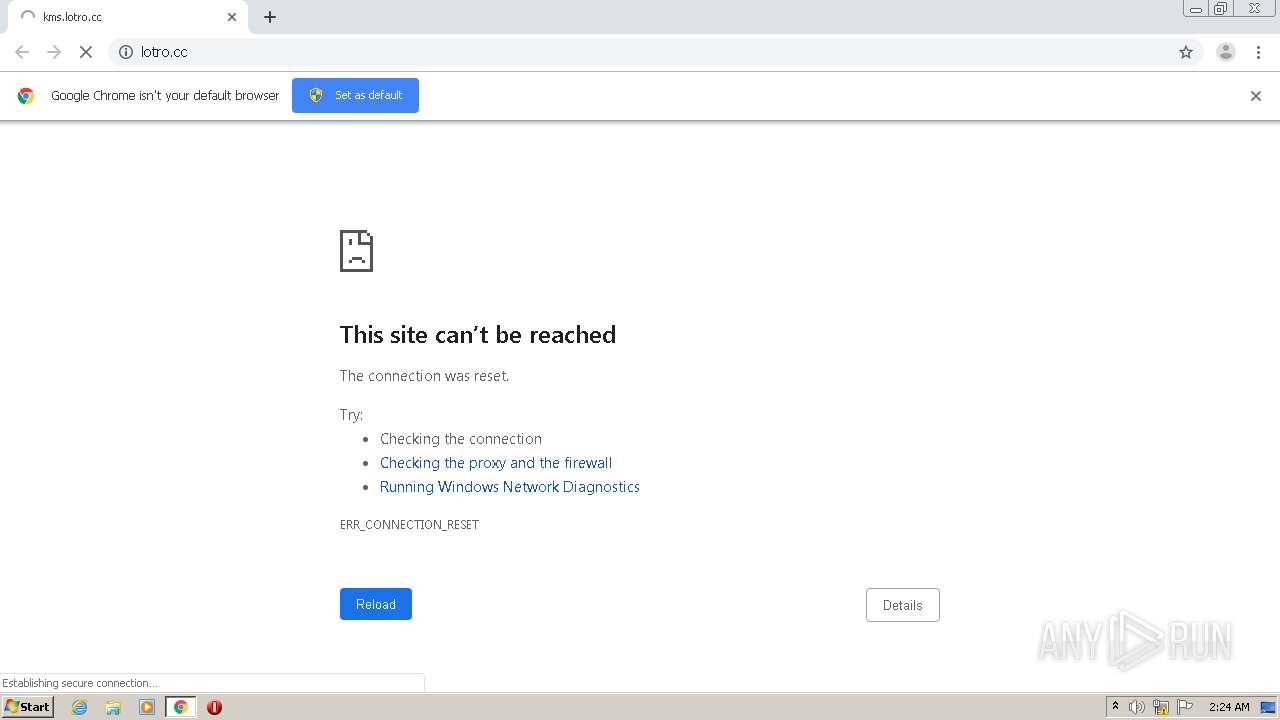Viewport: 1280px width, 720px height.
Task: Open a new tab with plus button
Action: 270,17
